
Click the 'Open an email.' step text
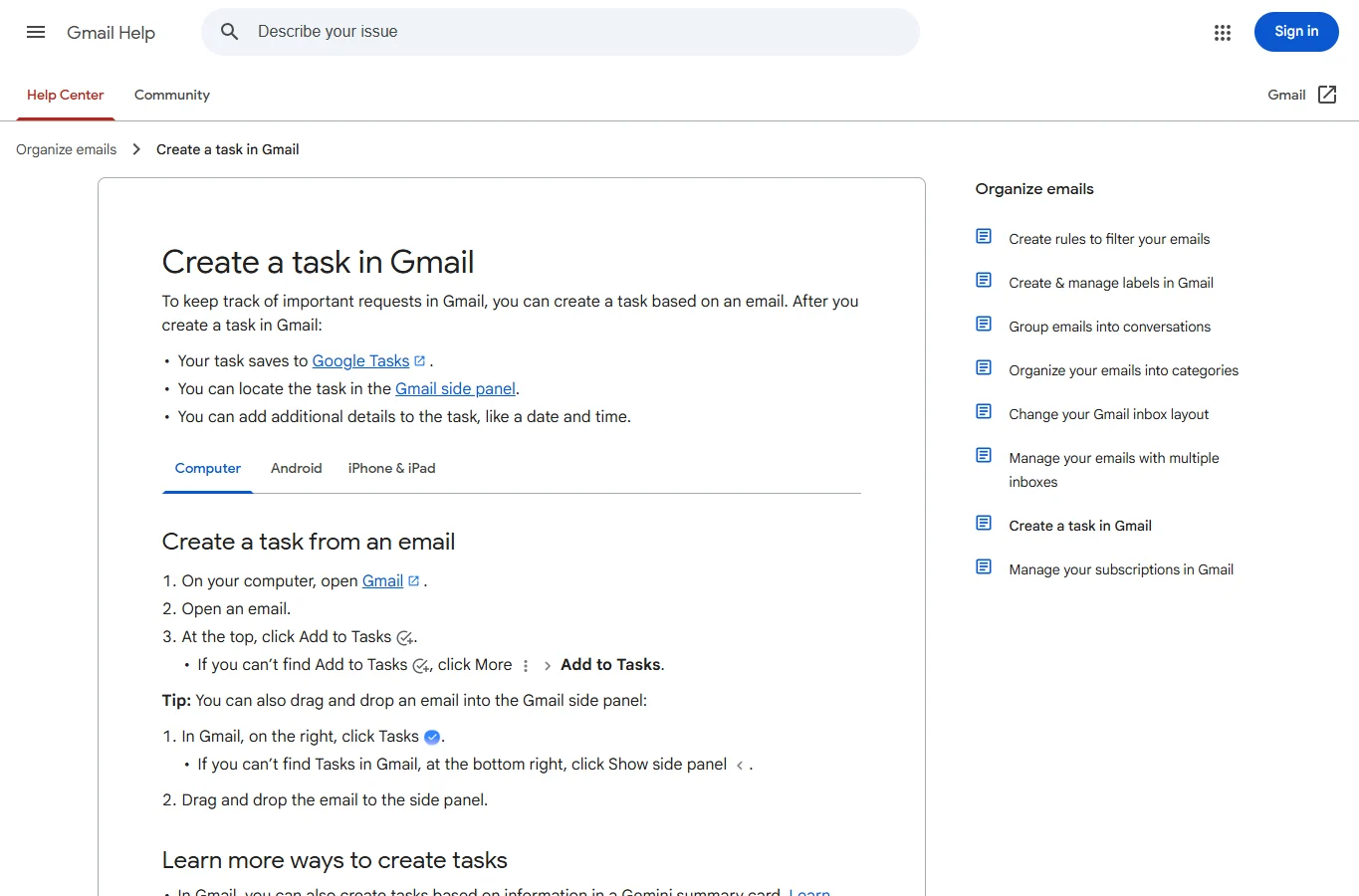[236, 609]
